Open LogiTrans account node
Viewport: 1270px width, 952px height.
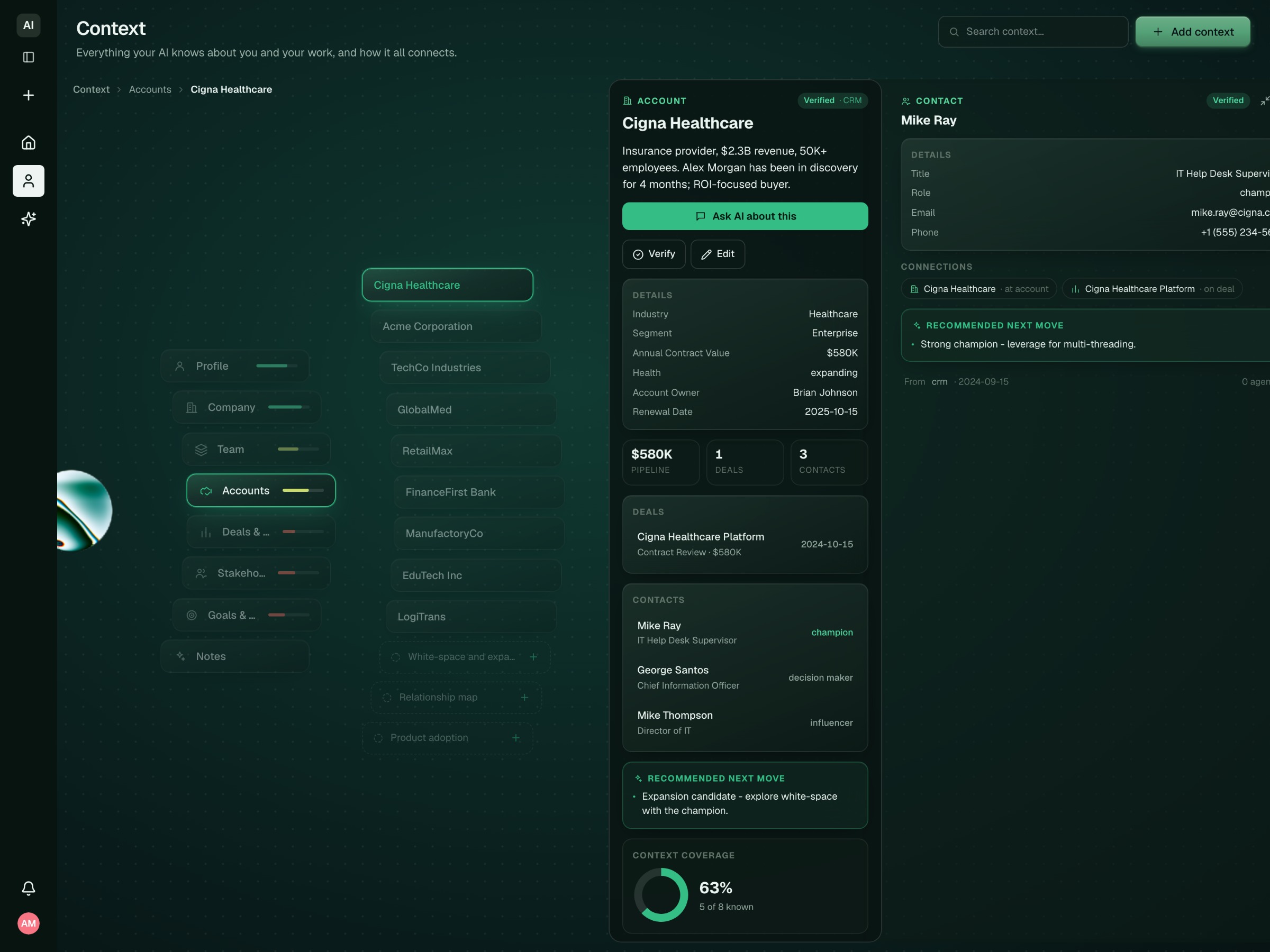(471, 617)
